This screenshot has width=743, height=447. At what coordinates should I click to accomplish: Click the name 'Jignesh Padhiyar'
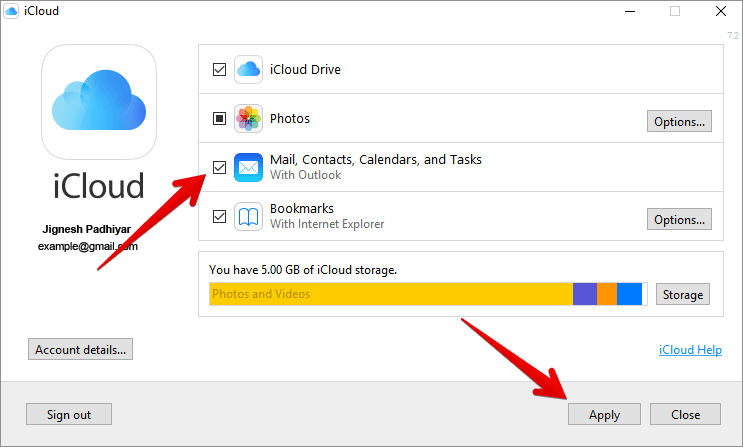(x=87, y=229)
